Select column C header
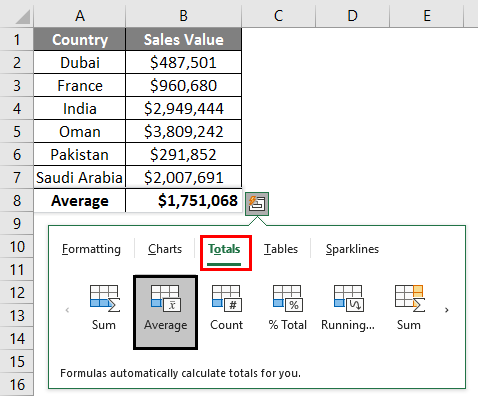Viewport: 478px width, 396px height. 278,15
